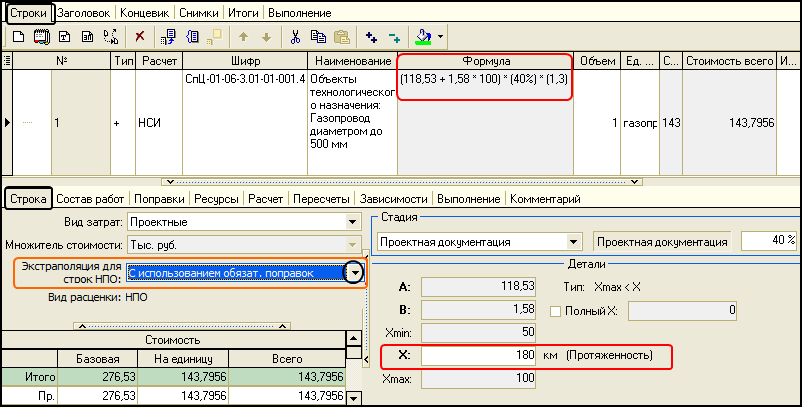Open the Вид затрат dropdown
This screenshot has height=407, width=802.
[352, 221]
